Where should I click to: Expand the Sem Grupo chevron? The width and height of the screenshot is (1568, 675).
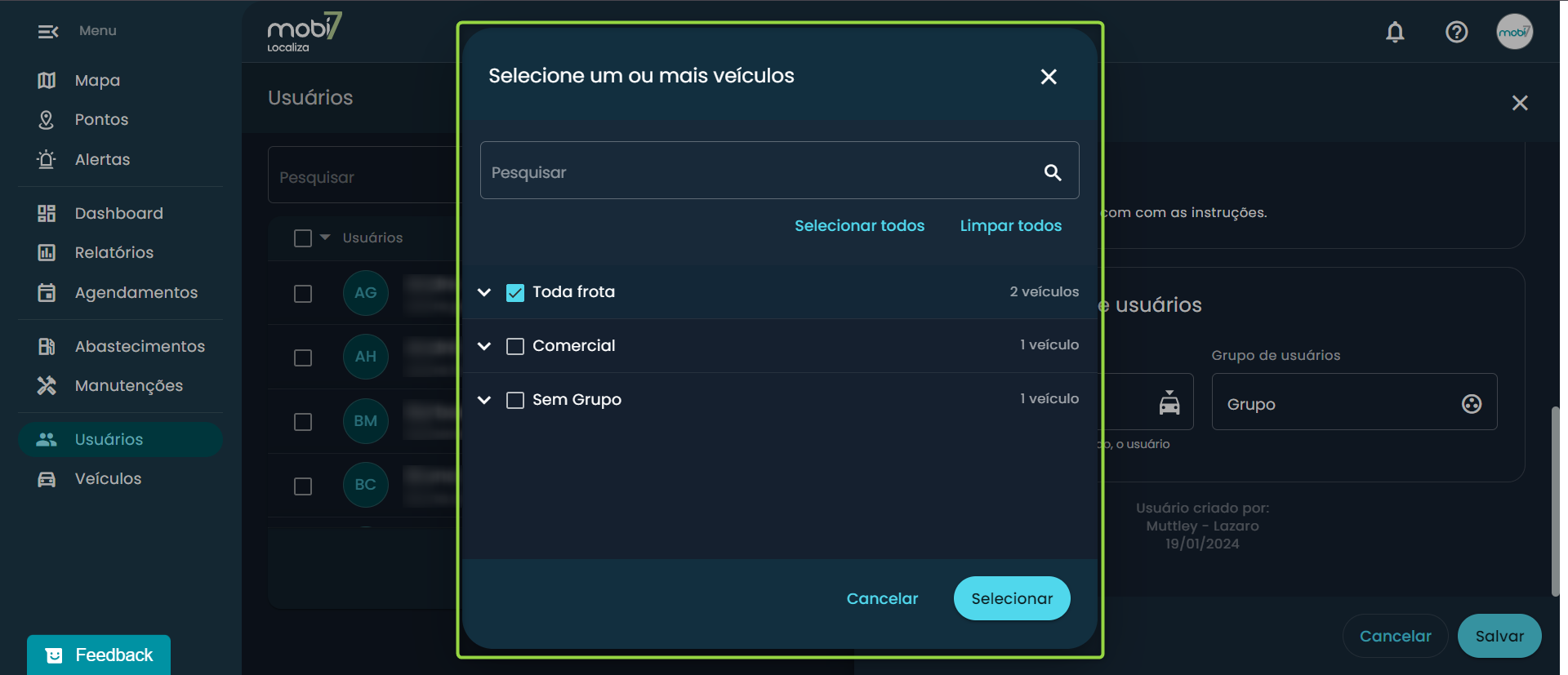point(484,400)
